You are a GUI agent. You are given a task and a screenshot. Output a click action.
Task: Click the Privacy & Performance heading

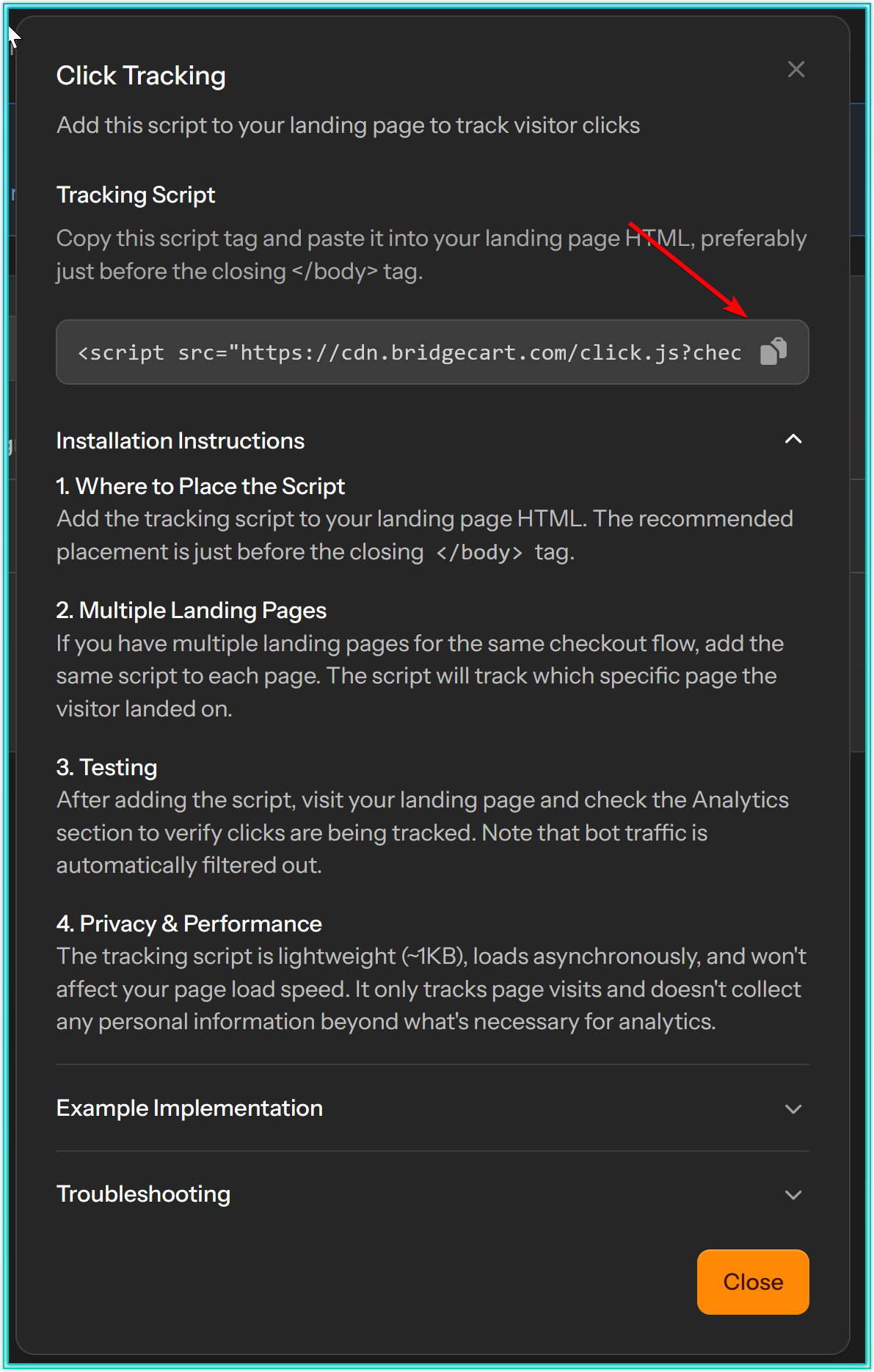(x=189, y=923)
